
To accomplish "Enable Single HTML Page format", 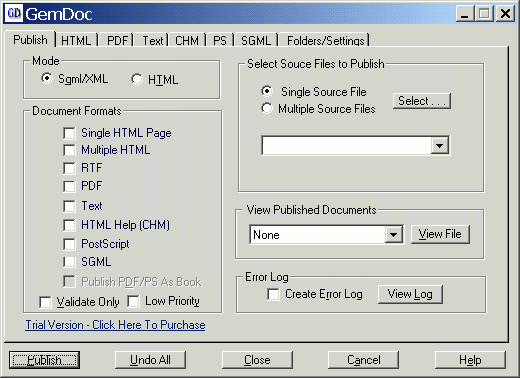I will click(69, 133).
